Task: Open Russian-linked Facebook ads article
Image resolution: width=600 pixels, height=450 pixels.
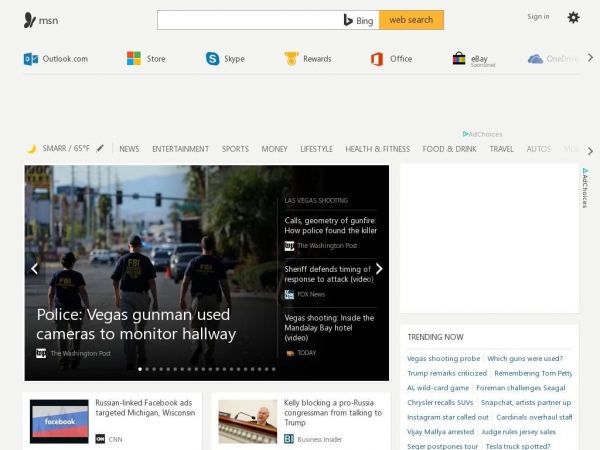Action: click(145, 408)
